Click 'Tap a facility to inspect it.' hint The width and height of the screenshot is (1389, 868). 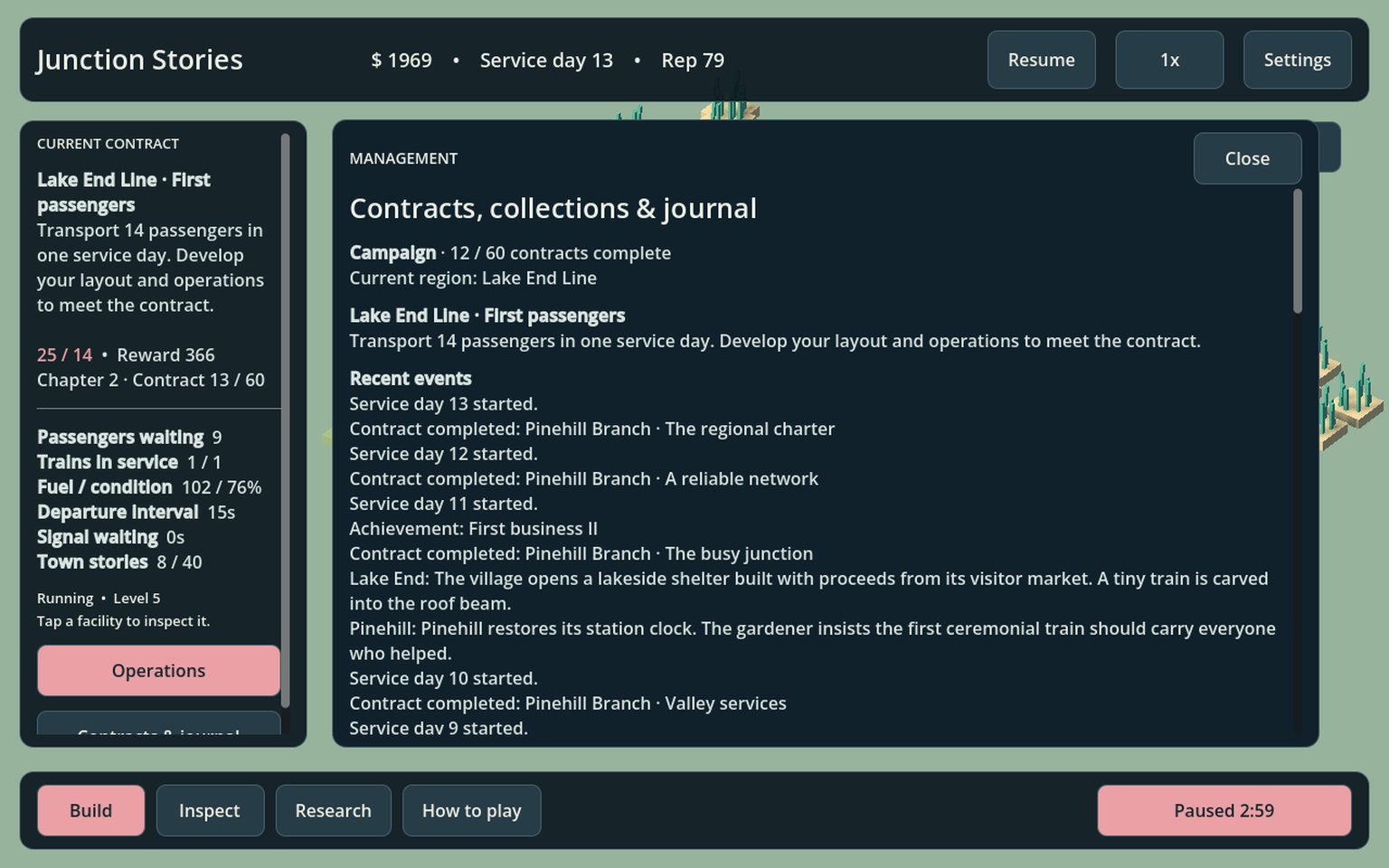123,620
